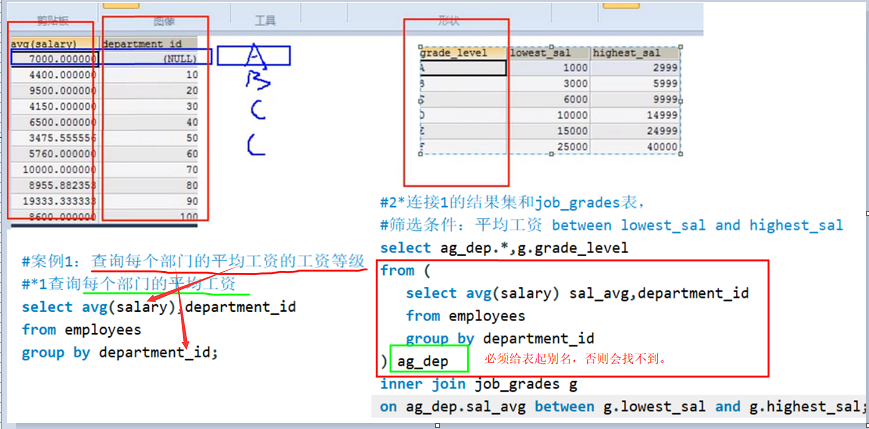Click the 8955.882353 cell
The width and height of the screenshot is (869, 429).
tap(54, 186)
